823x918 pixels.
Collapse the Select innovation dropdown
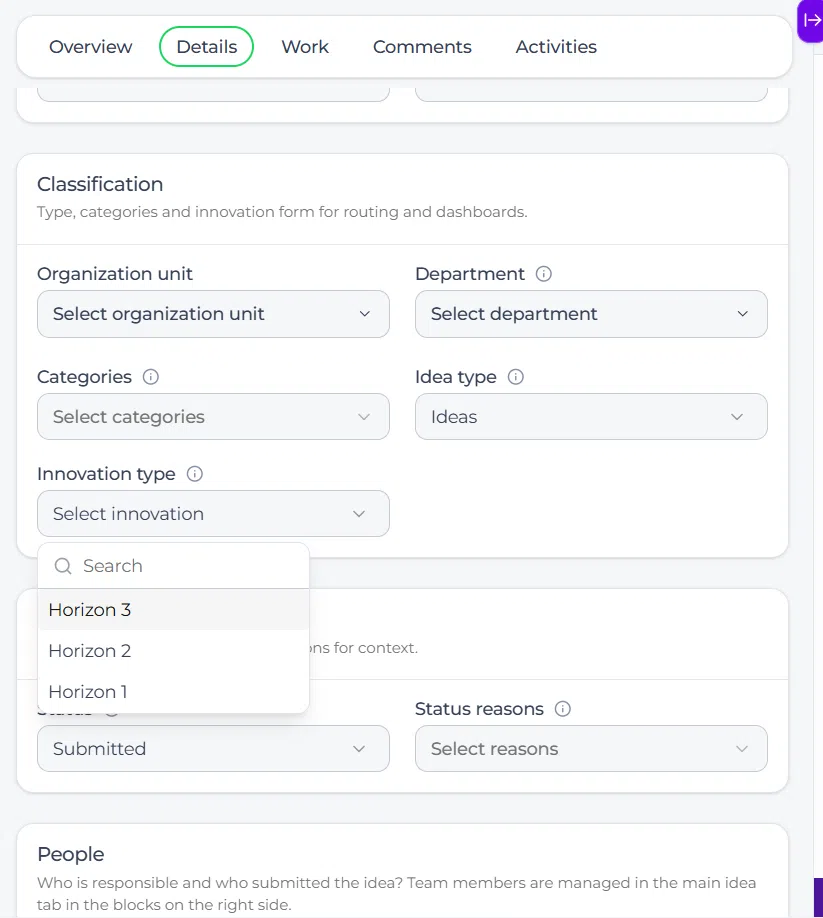[x=213, y=513]
